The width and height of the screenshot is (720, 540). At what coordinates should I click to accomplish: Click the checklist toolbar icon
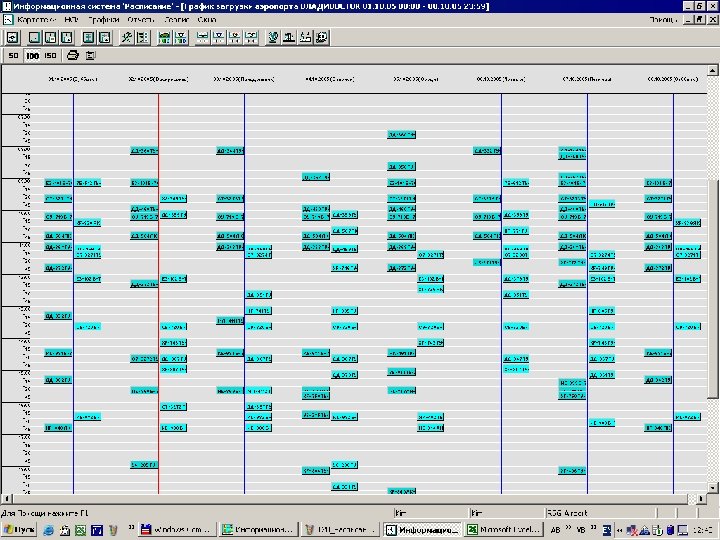point(143,37)
